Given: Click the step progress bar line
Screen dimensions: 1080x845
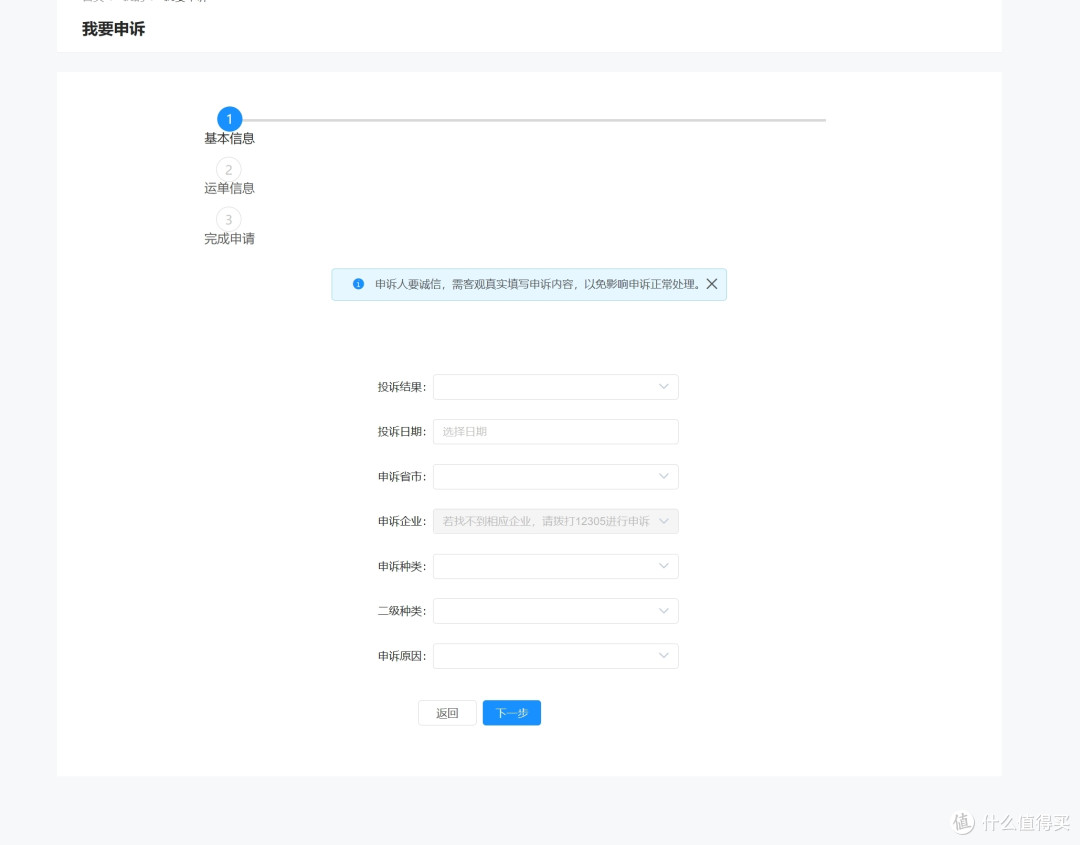Looking at the screenshot, I should pyautogui.click(x=534, y=120).
